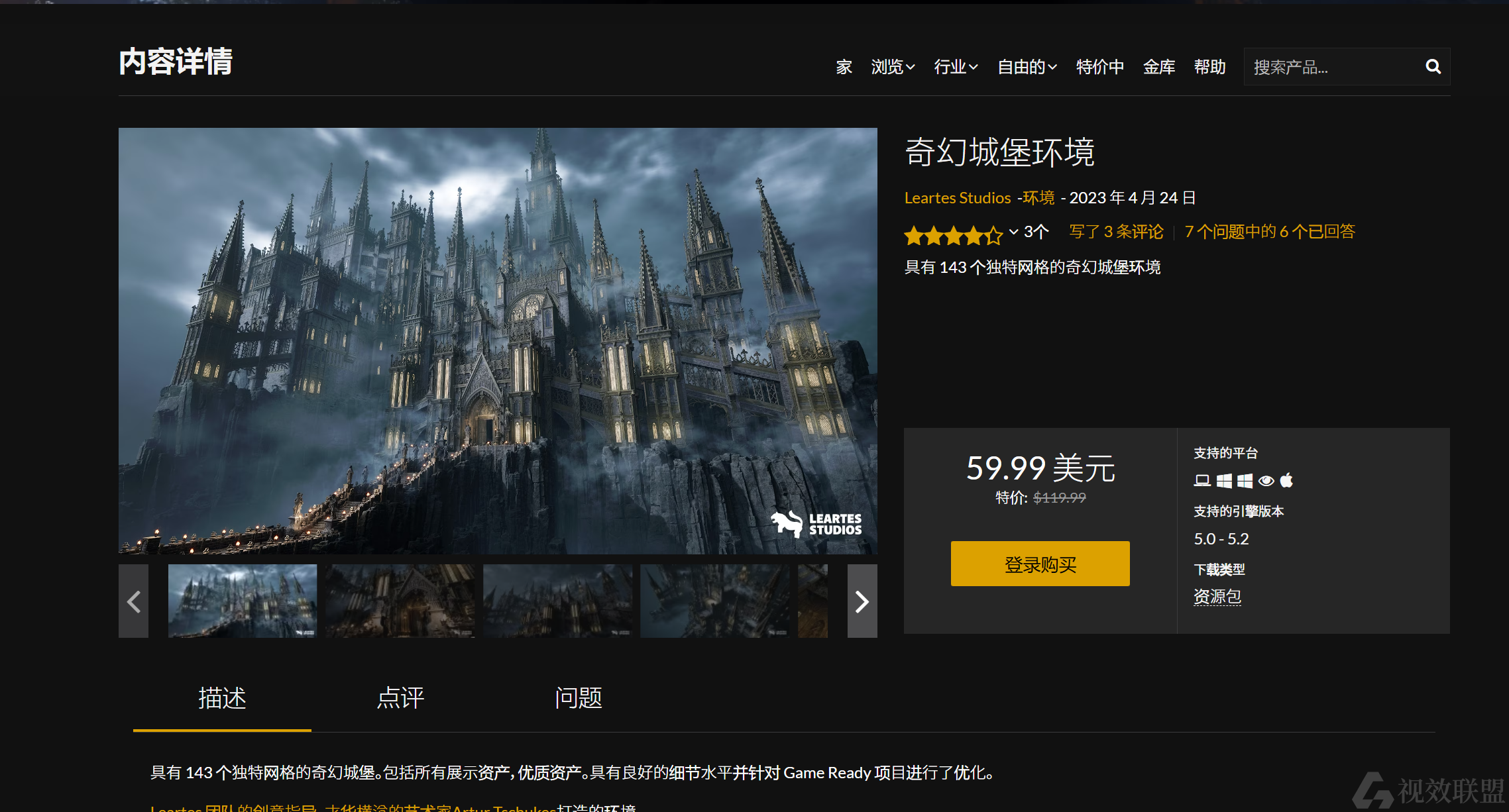Open the 金库 vault page
1509x812 pixels.
coord(1159,67)
